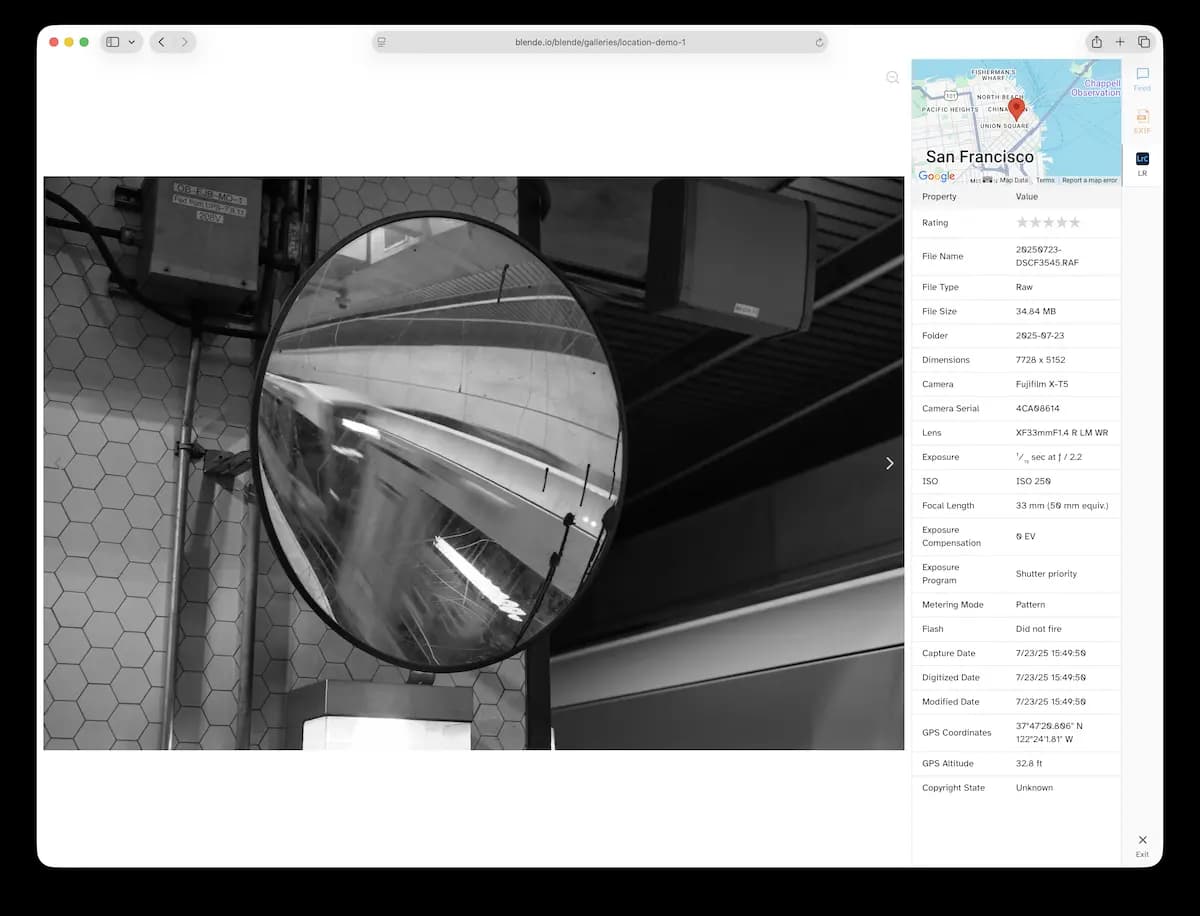1200x916 pixels.
Task: Open the map Terms link
Action: (x=1044, y=180)
